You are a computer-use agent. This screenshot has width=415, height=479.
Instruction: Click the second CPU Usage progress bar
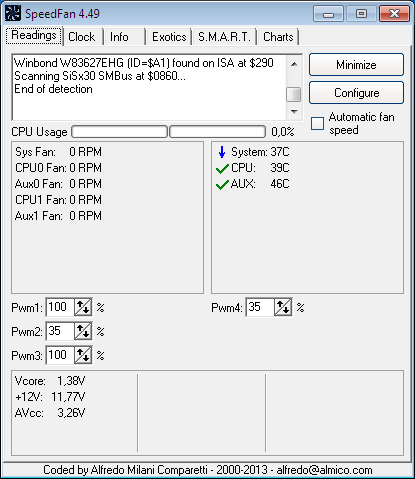coord(218,132)
